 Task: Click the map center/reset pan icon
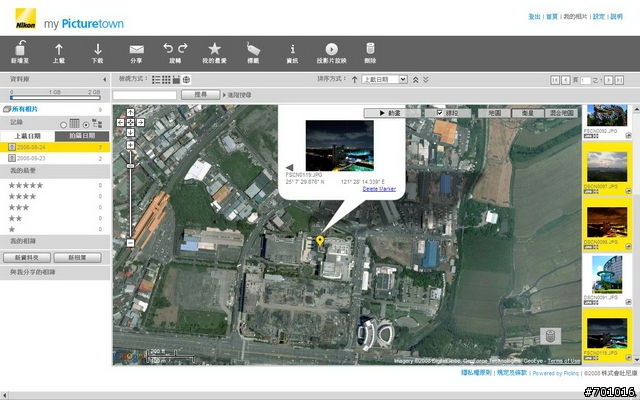pos(130,122)
